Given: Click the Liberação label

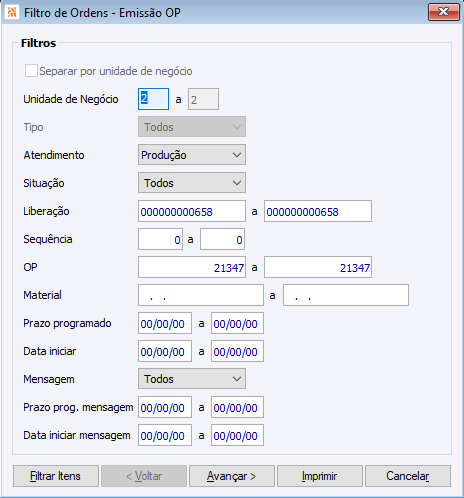Looking at the screenshot, I should [x=46, y=211].
